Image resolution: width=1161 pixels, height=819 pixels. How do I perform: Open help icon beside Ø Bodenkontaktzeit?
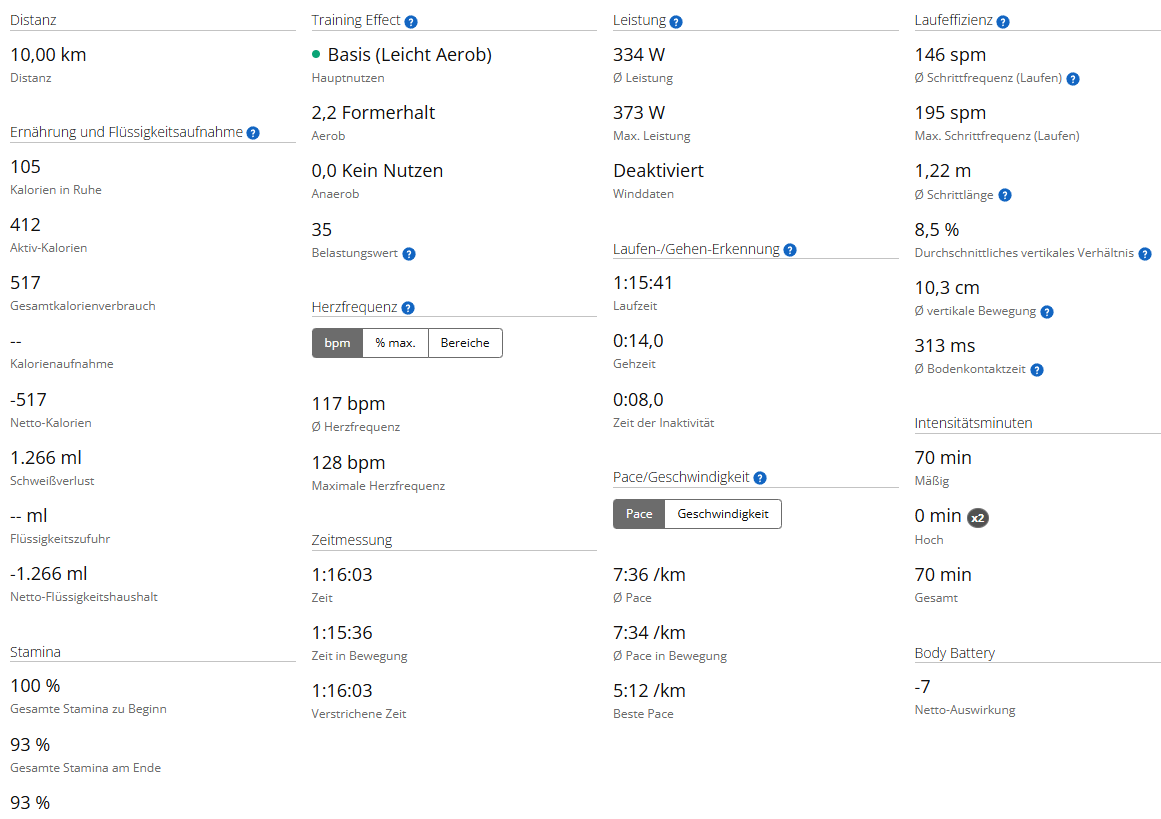1037,370
